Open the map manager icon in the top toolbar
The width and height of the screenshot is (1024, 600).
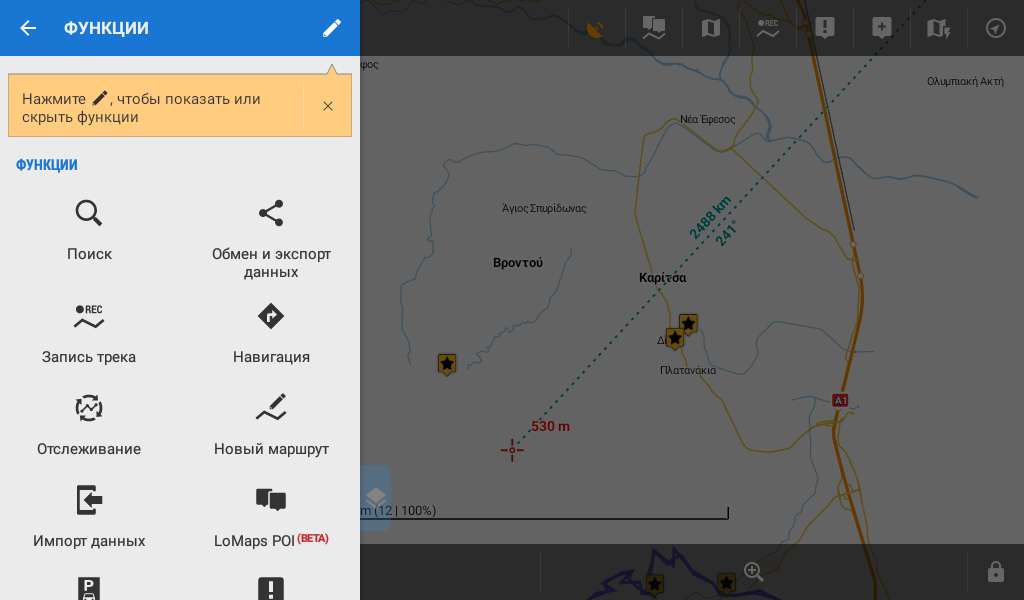pos(711,28)
